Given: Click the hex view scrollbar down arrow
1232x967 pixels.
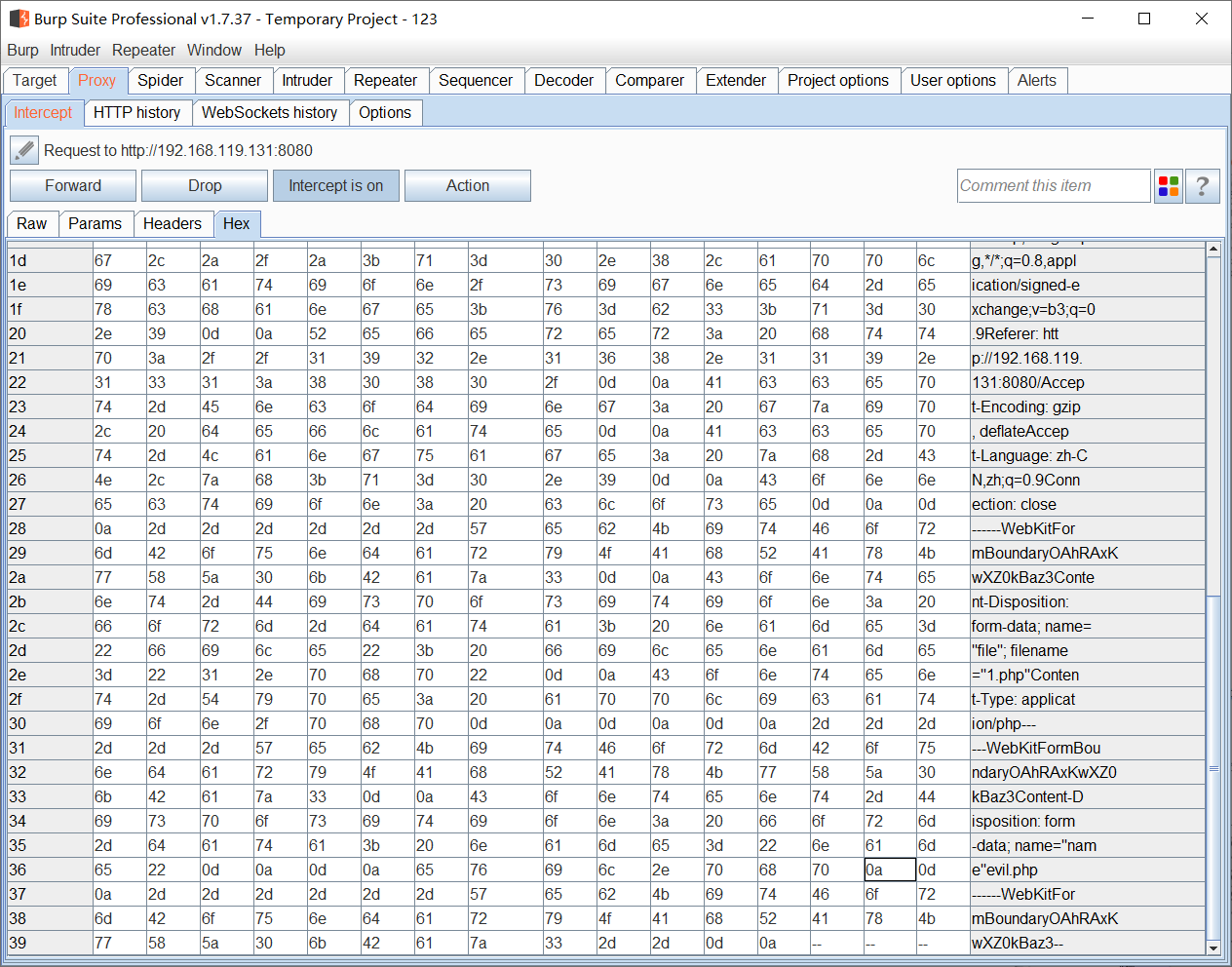Looking at the screenshot, I should pos(1213,948).
